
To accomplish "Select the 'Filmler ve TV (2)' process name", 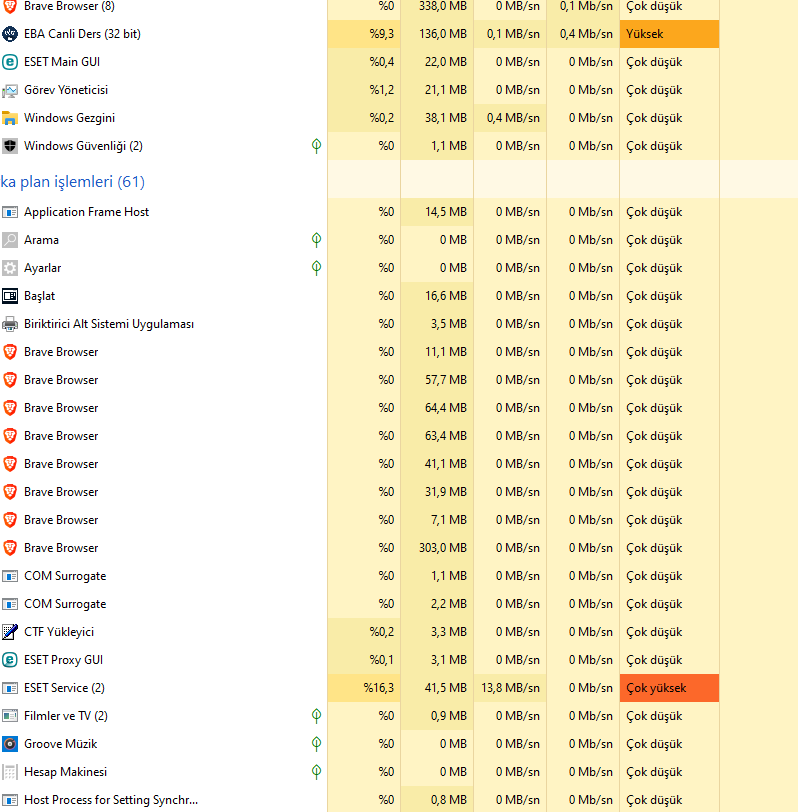I will [66, 716].
